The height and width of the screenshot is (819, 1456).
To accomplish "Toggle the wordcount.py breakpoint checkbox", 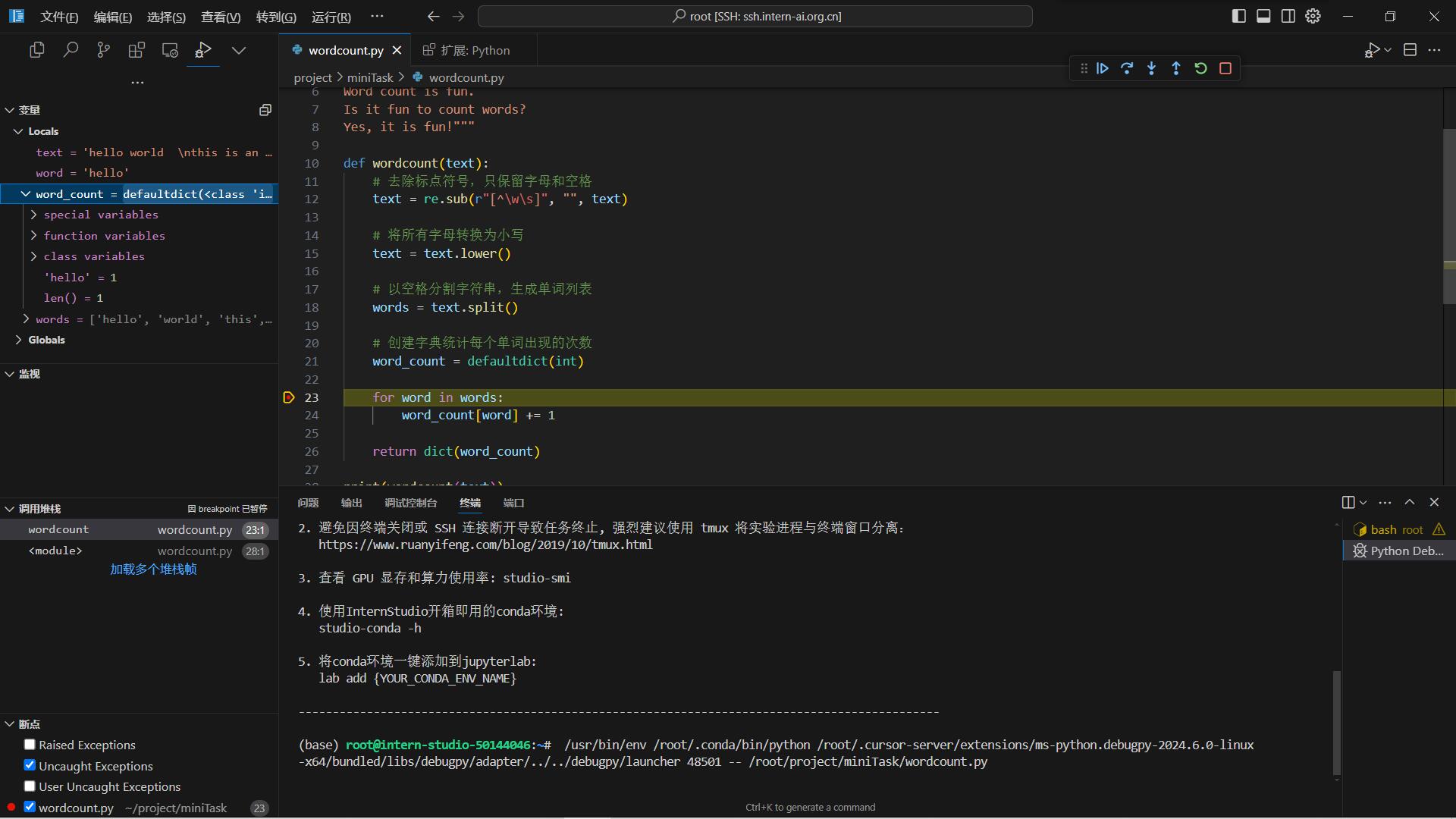I will [x=30, y=807].
